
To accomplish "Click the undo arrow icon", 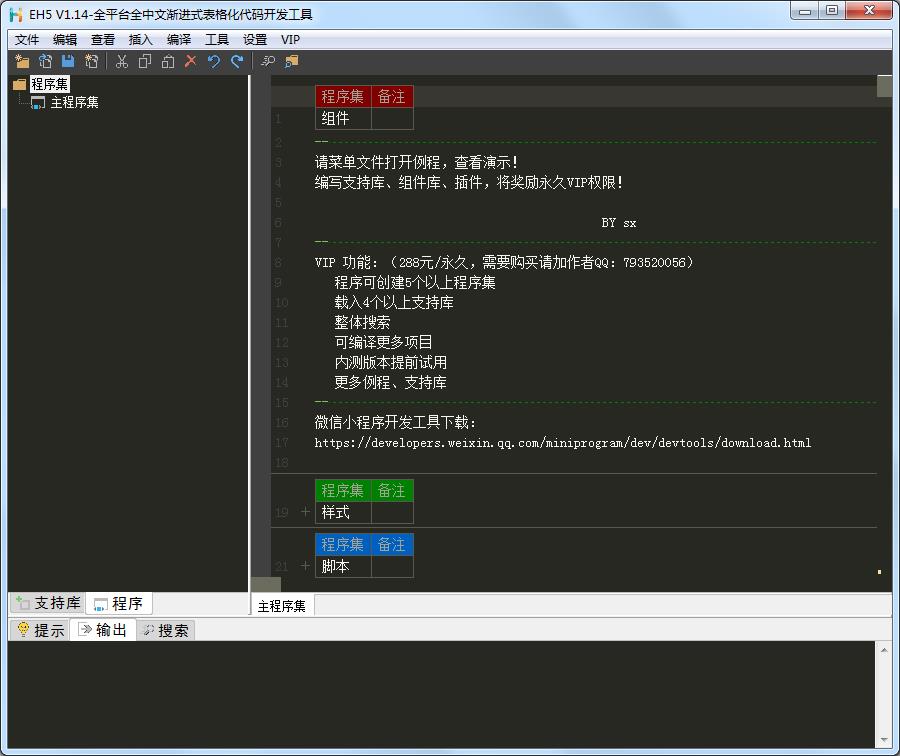I will point(214,62).
